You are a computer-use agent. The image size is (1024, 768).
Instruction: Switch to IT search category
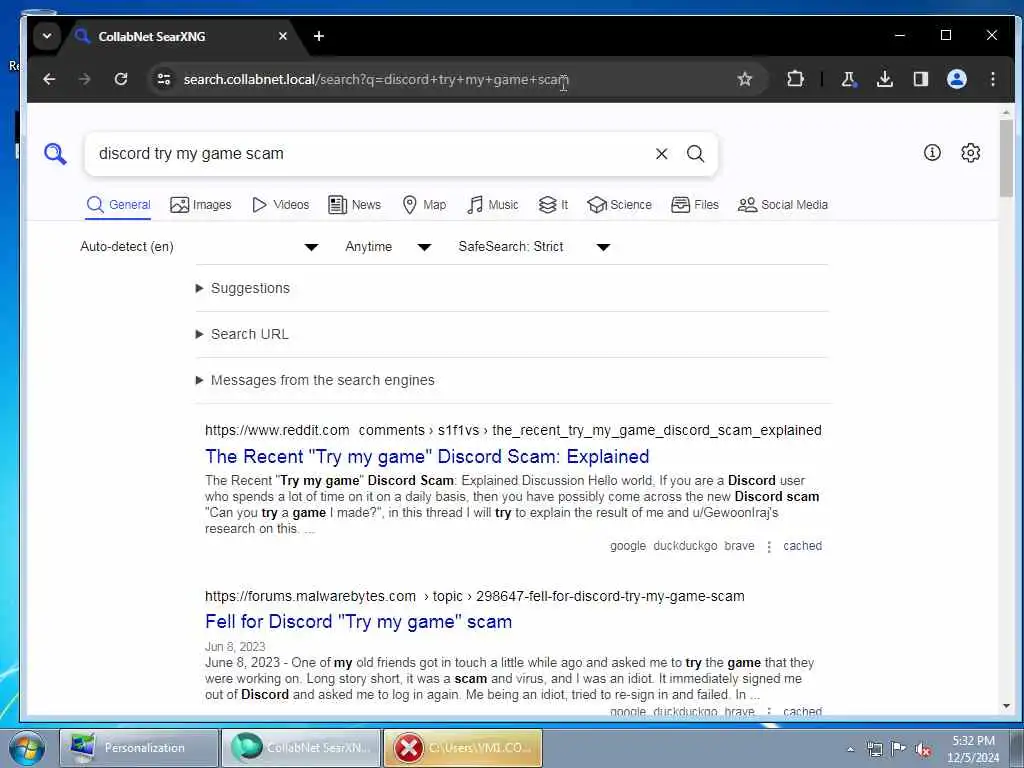click(x=552, y=204)
